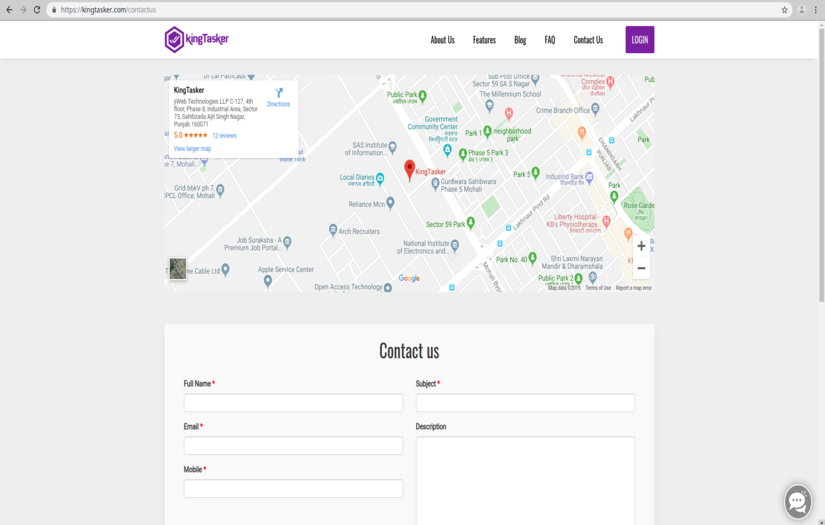Screen dimensions: 825x525
Task: Open Contact Us menu item
Action: click(588, 39)
